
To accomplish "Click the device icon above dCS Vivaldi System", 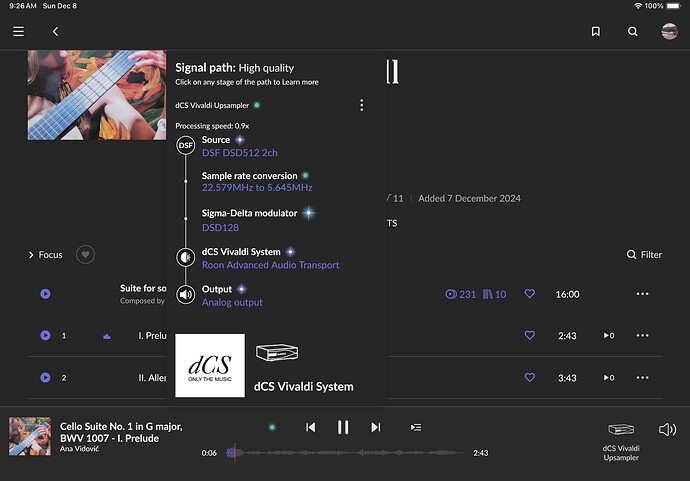I will point(277,352).
